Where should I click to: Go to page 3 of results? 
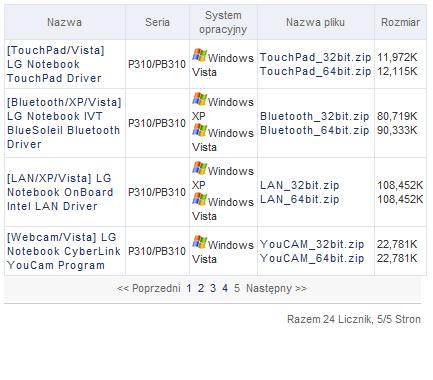coord(213,288)
